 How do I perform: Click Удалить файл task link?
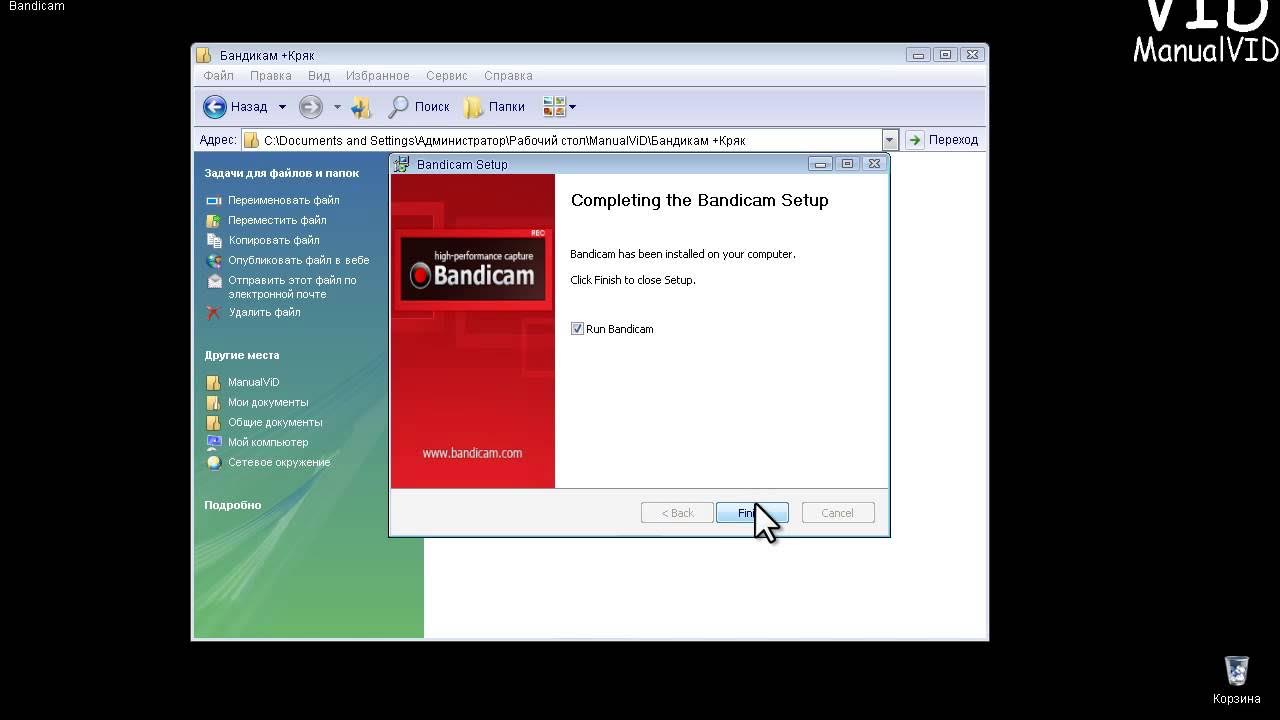coord(264,312)
